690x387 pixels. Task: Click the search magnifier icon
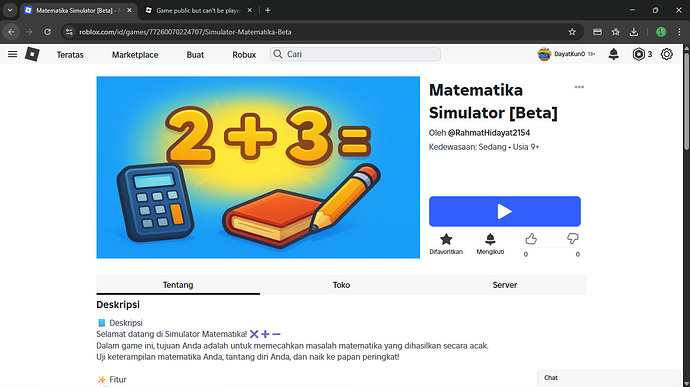(x=278, y=54)
